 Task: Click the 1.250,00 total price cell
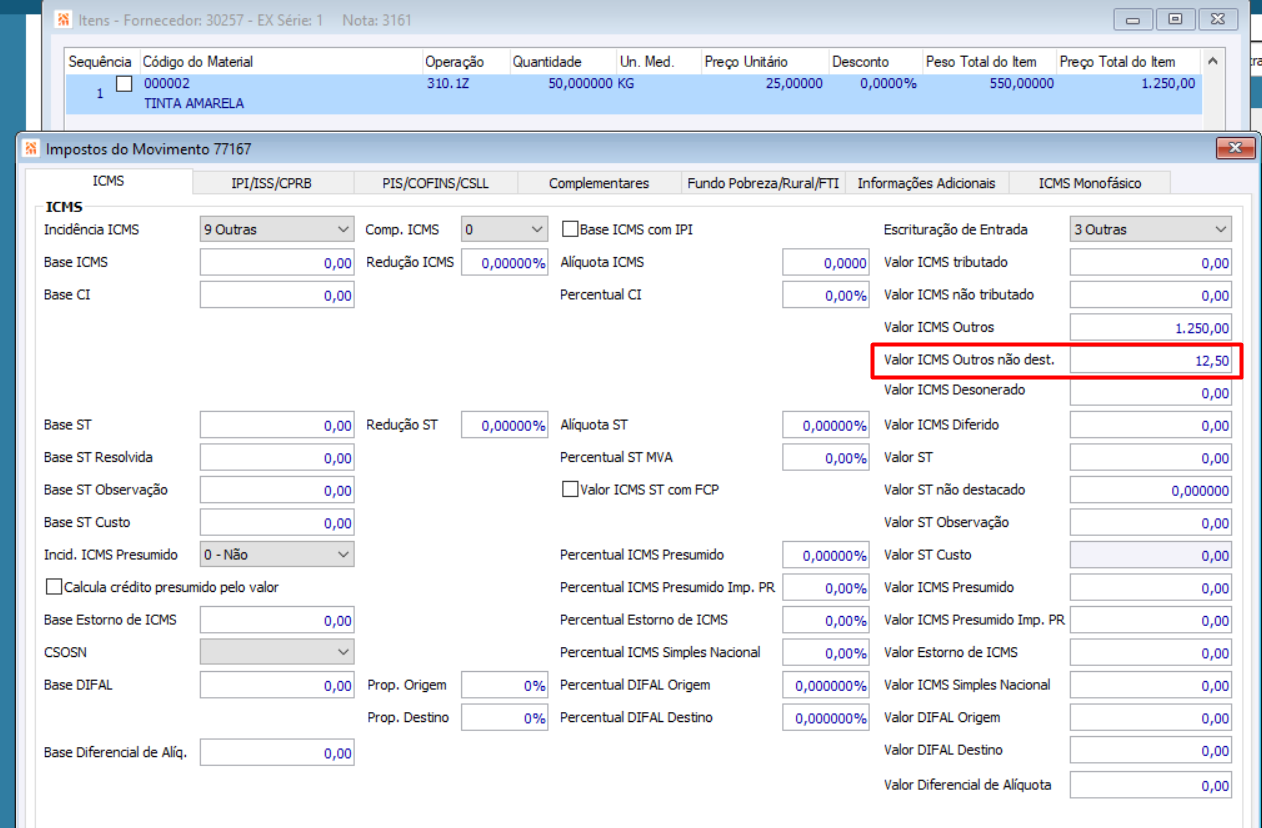(x=1168, y=84)
